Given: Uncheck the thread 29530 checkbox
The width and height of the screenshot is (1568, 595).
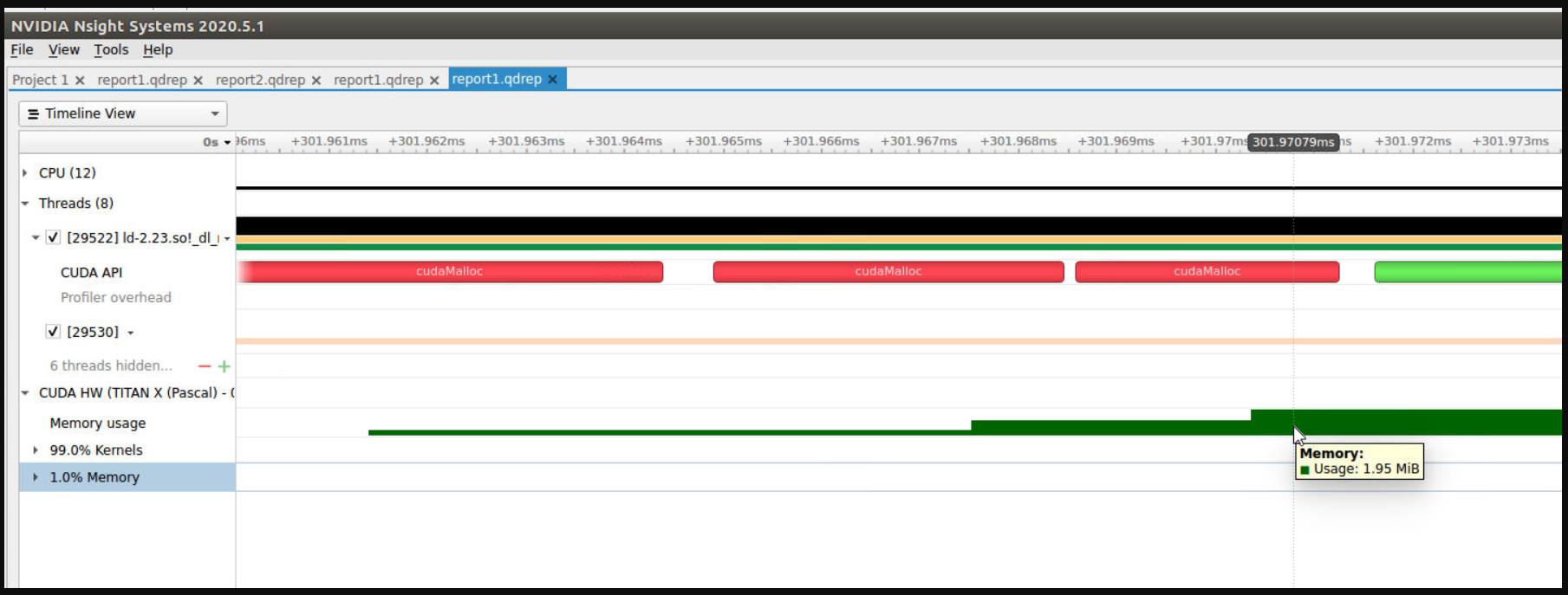Looking at the screenshot, I should (53, 332).
